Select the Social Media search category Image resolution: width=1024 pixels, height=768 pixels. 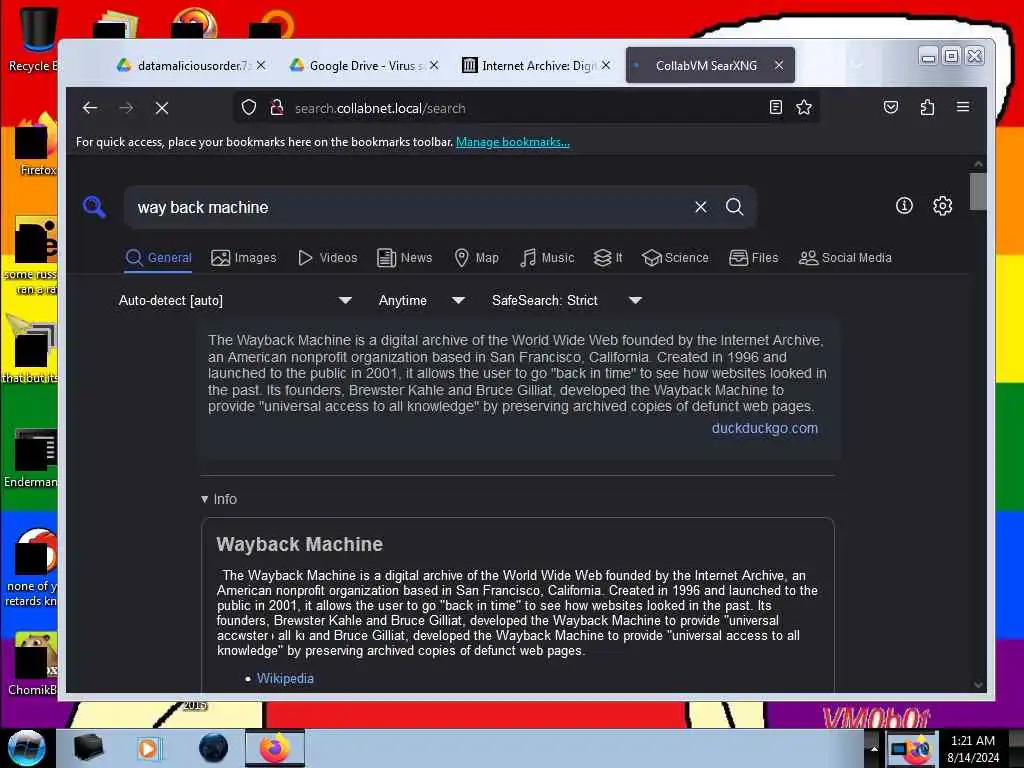coord(845,258)
